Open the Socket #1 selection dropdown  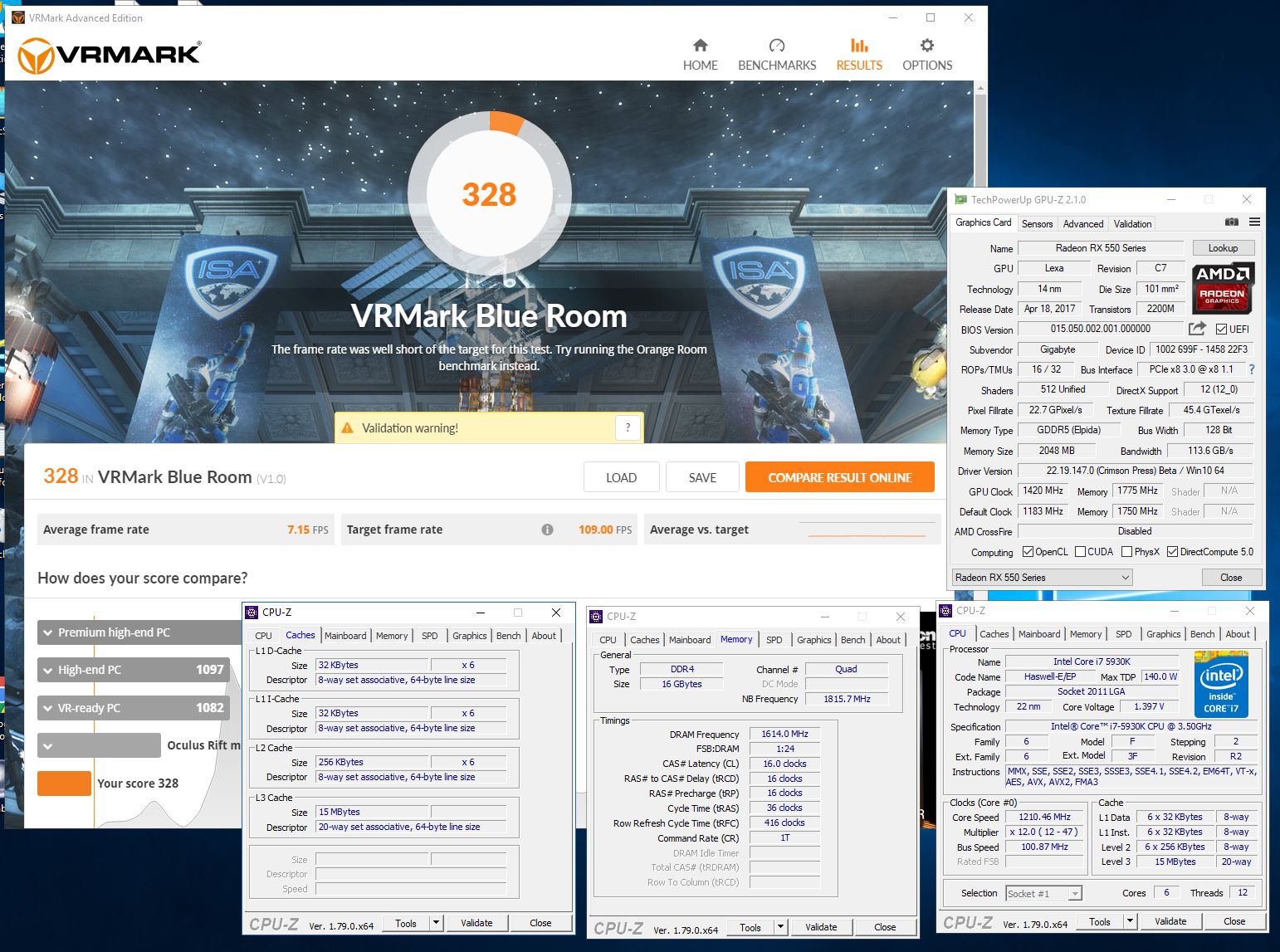click(1043, 894)
